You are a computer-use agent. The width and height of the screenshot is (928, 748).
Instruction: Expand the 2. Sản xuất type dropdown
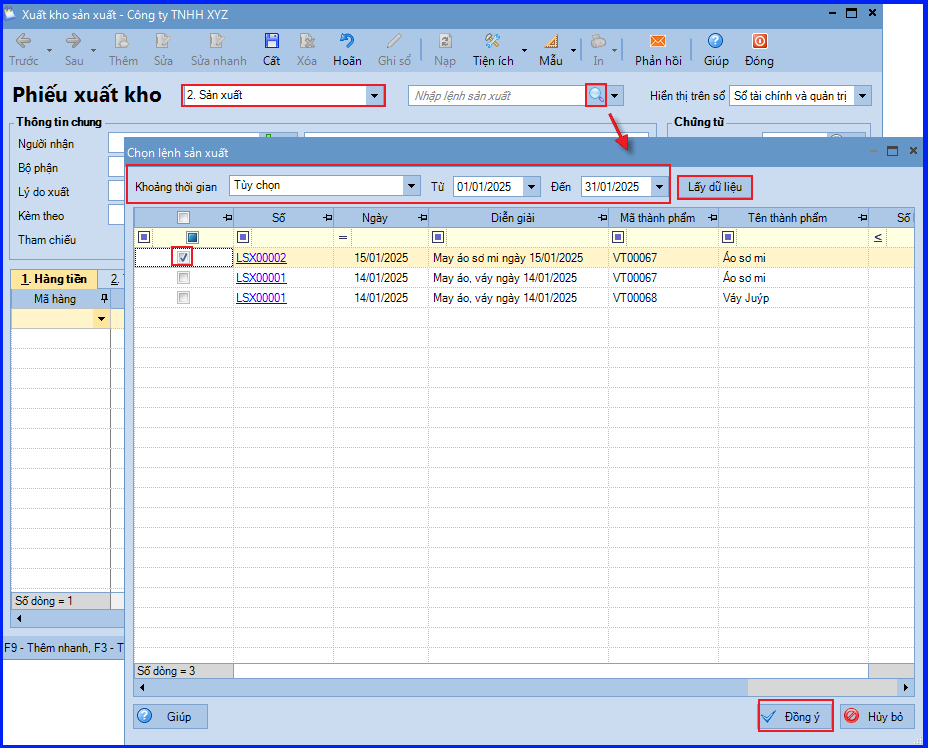[374, 95]
